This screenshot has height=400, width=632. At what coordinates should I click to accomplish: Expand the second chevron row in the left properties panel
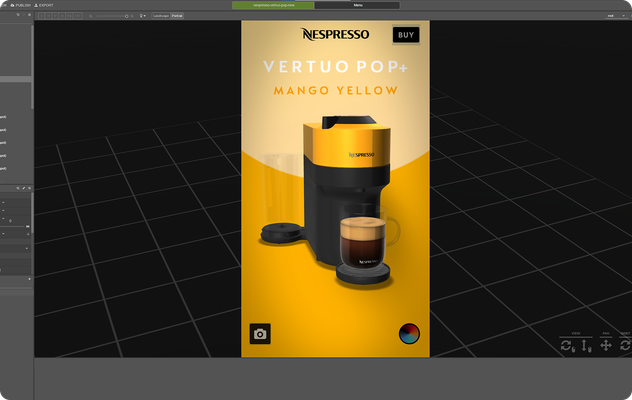tap(3, 210)
